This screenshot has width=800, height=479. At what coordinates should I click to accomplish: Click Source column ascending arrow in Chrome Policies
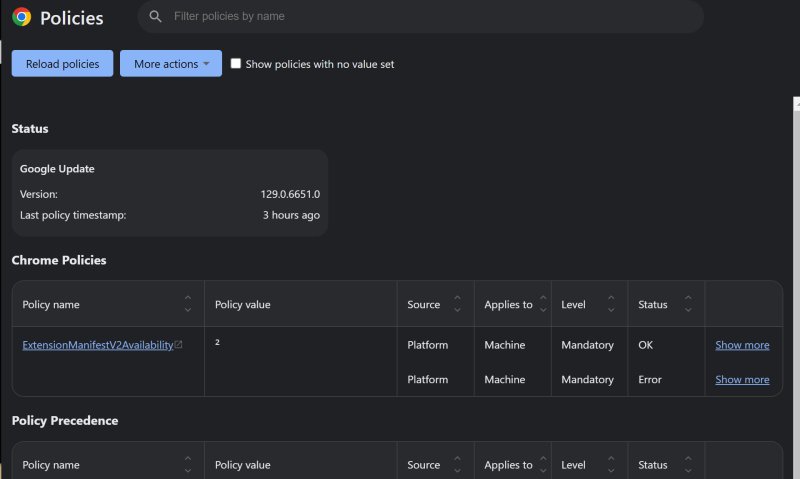click(457, 298)
